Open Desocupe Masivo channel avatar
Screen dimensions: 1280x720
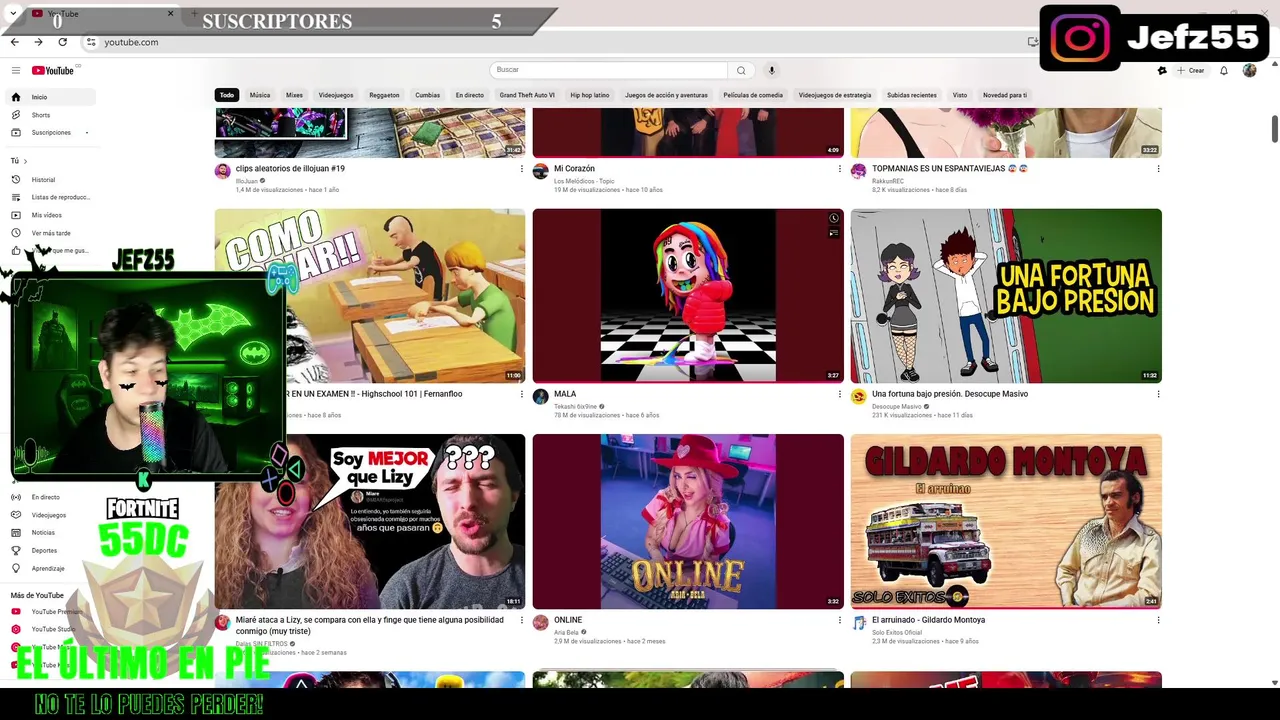coord(859,397)
